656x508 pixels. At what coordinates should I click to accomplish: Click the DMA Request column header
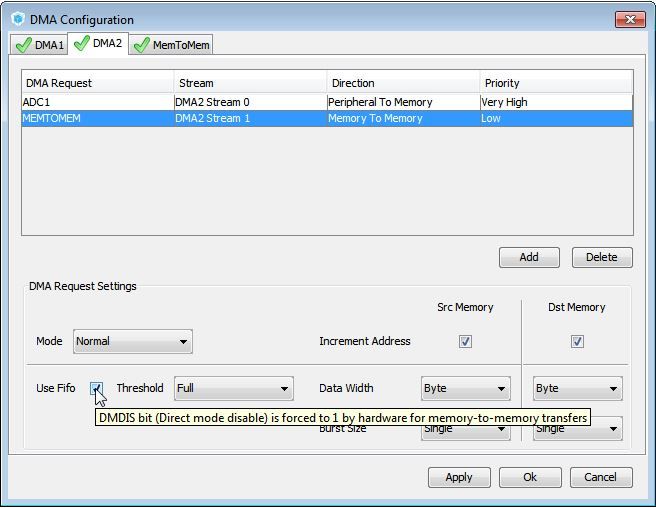click(97, 83)
